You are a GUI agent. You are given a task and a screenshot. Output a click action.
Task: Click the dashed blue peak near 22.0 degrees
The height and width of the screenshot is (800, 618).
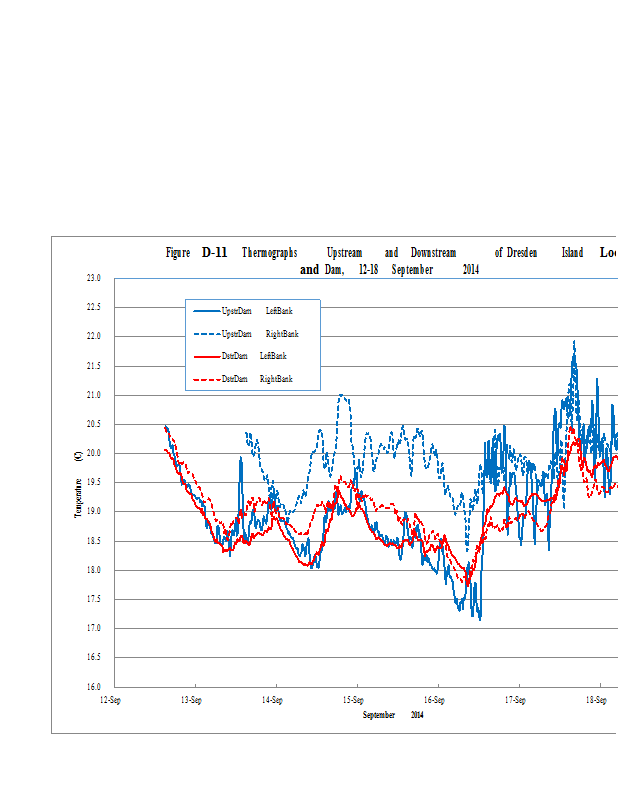(x=574, y=342)
